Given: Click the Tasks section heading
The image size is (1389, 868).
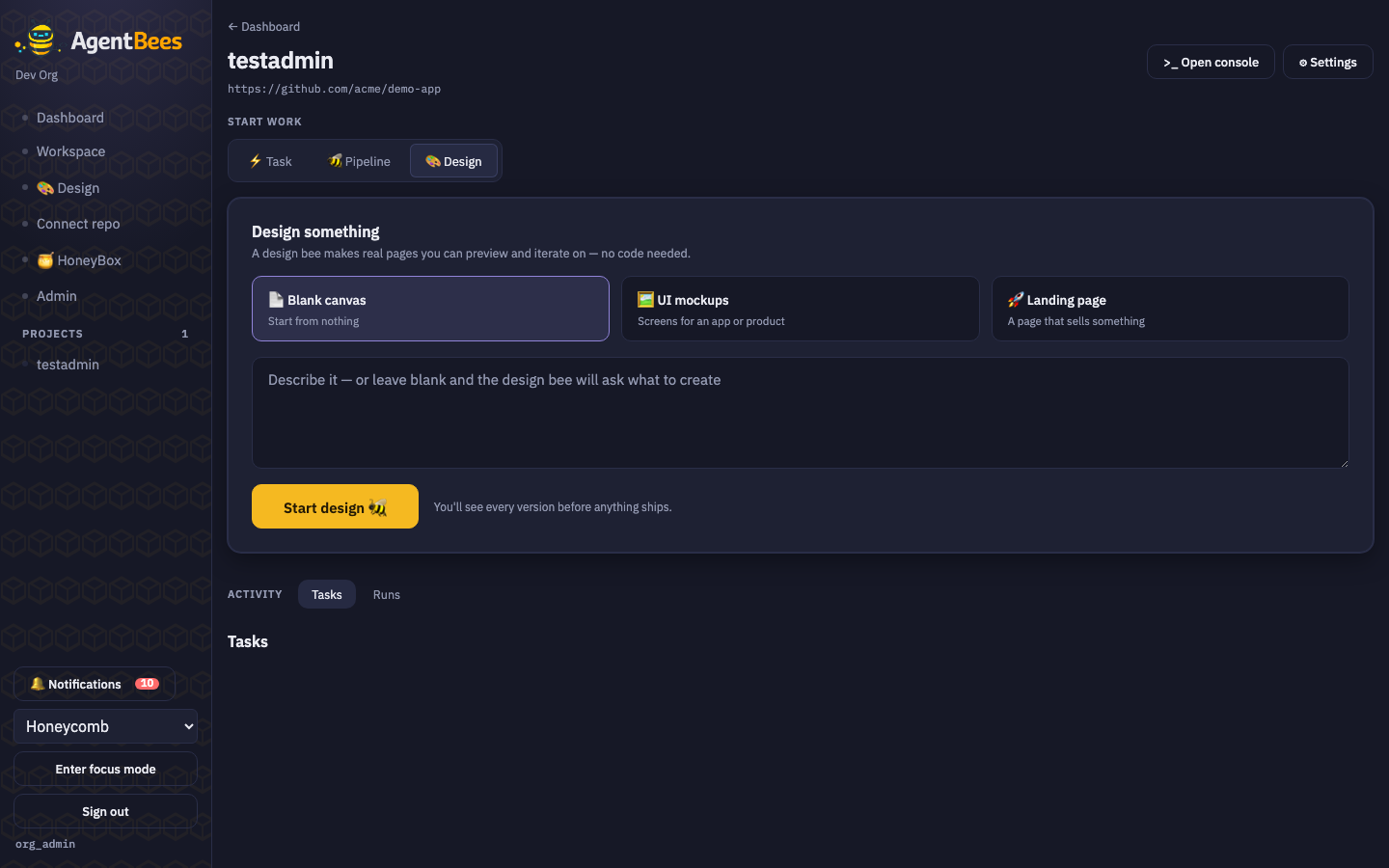Looking at the screenshot, I should (x=248, y=641).
